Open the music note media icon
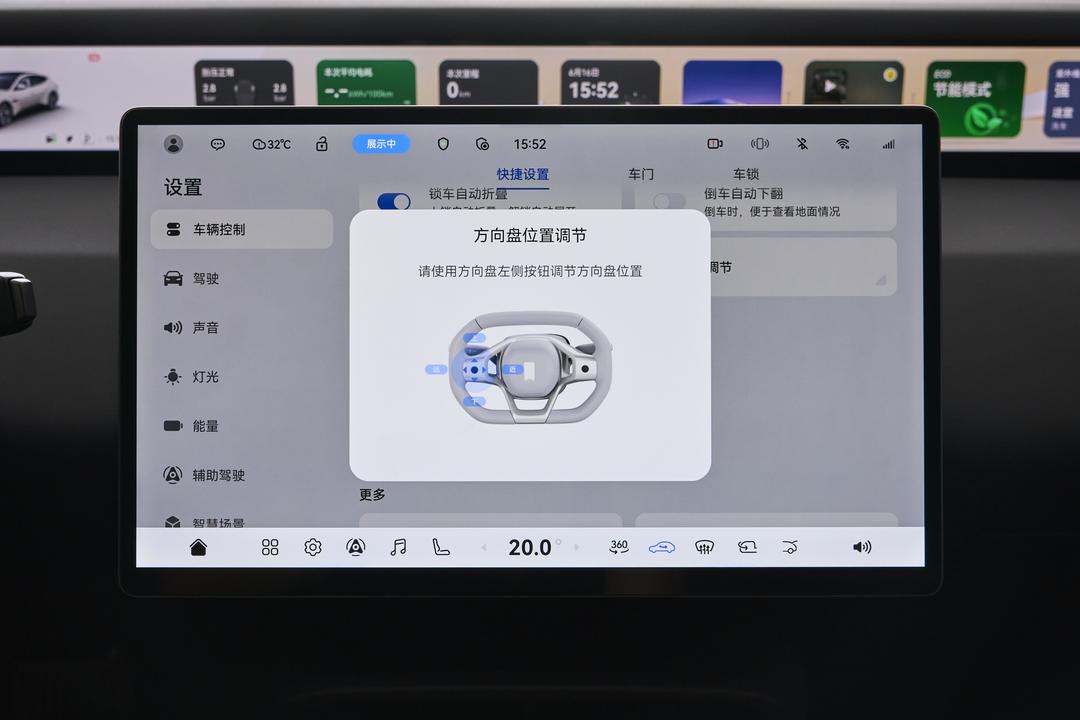Image resolution: width=1080 pixels, height=720 pixels. pyautogui.click(x=398, y=547)
